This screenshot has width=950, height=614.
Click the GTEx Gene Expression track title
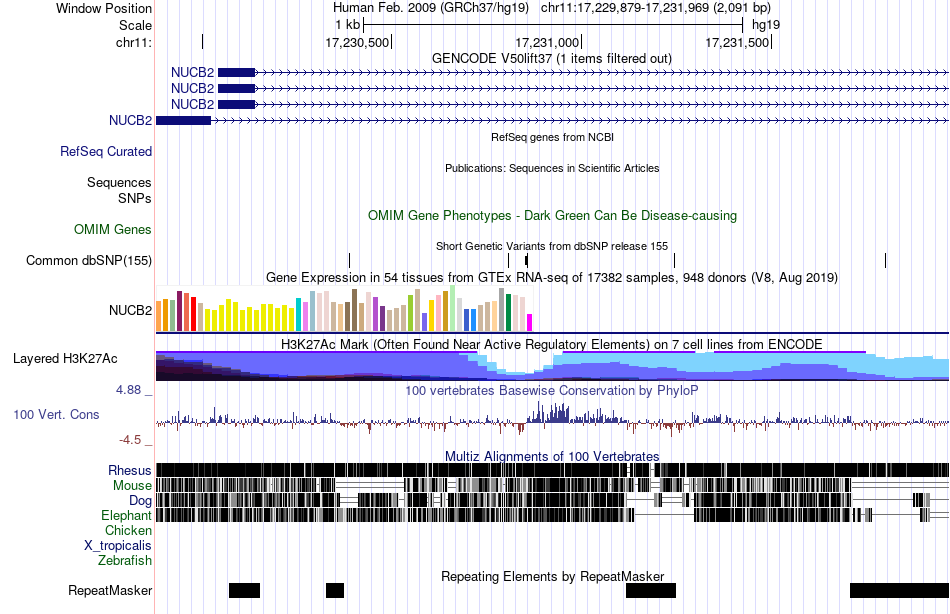pyautogui.click(x=552, y=278)
